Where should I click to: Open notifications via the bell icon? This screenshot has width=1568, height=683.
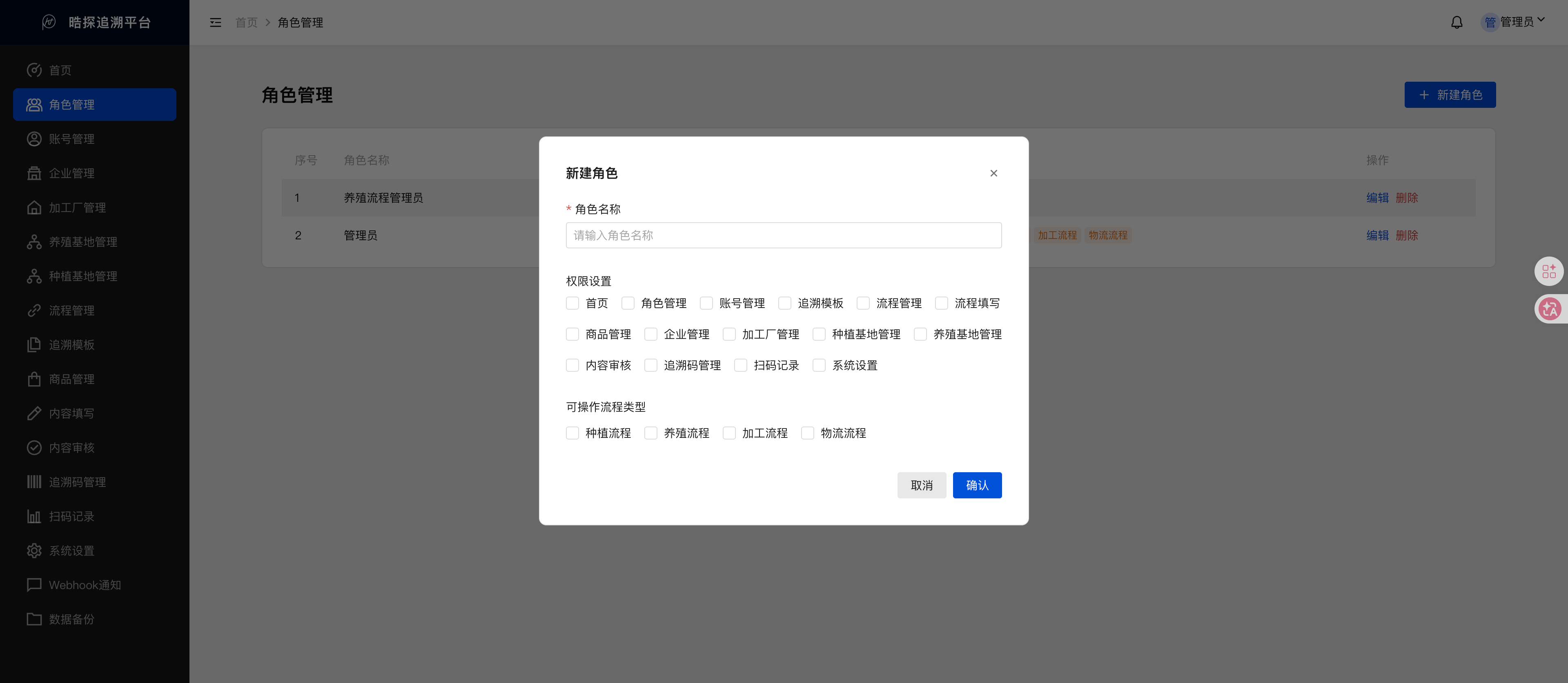(1457, 22)
